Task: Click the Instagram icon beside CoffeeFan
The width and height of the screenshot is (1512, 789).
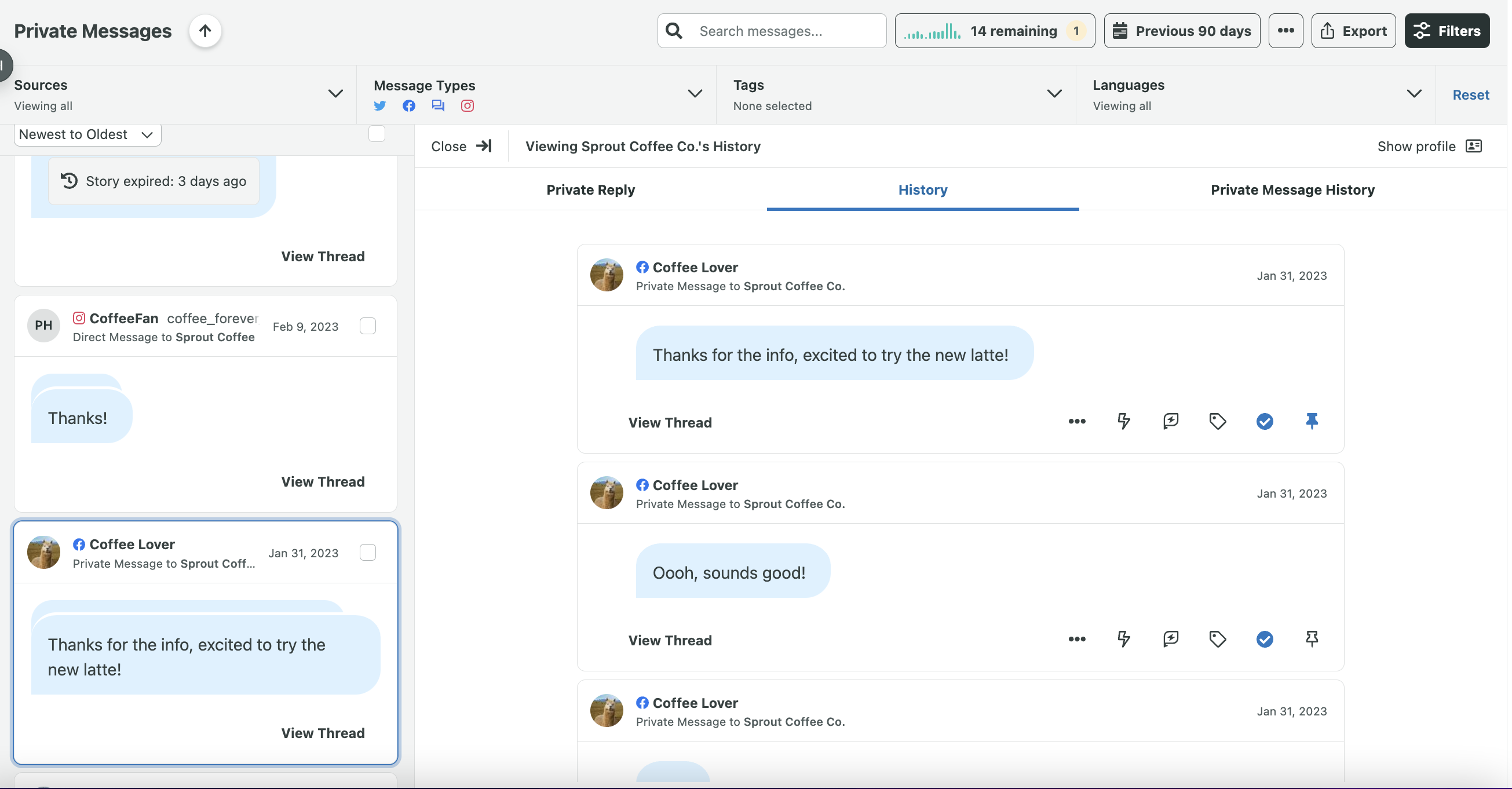Action: (x=79, y=317)
